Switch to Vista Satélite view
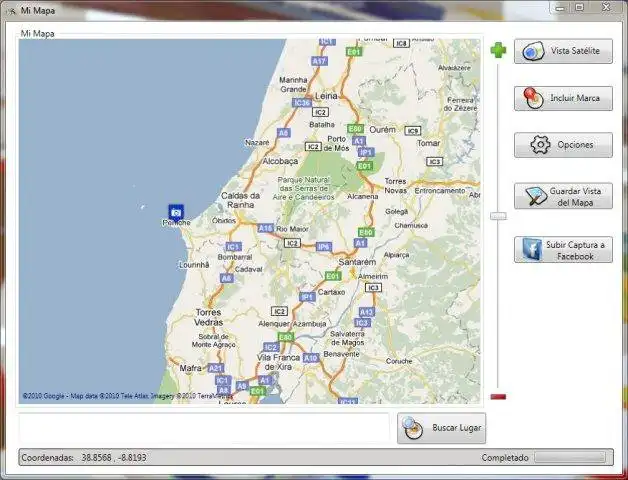Screen dimensions: 628x480 click(x=563, y=51)
